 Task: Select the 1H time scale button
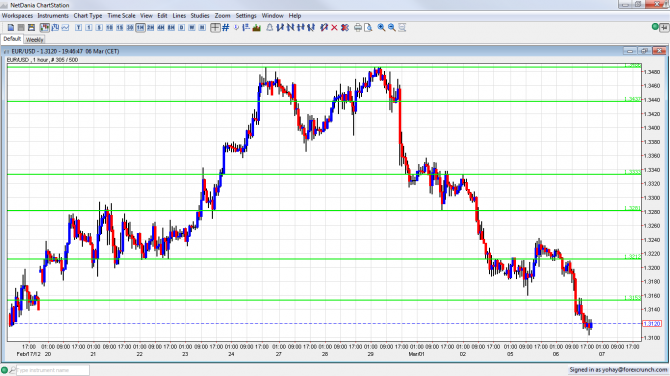click(140, 28)
